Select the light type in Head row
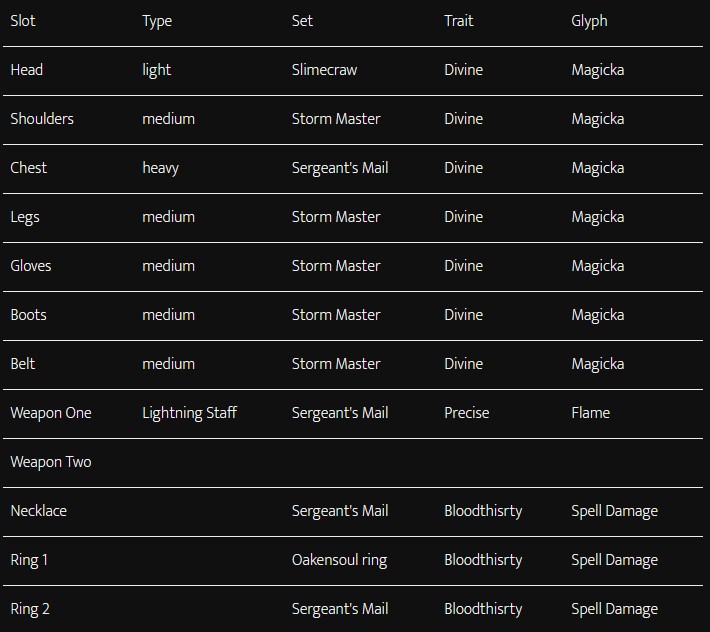The height and width of the screenshot is (632, 710). (x=156, y=71)
